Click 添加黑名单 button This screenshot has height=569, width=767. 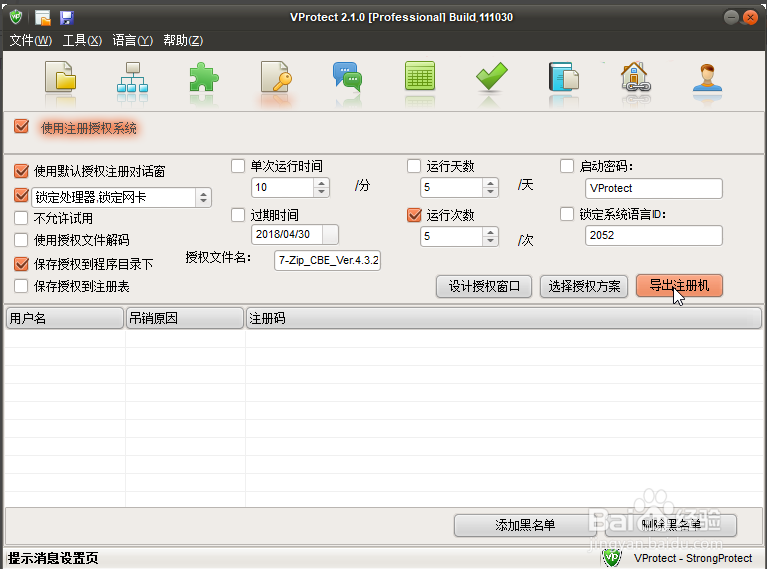click(x=525, y=525)
